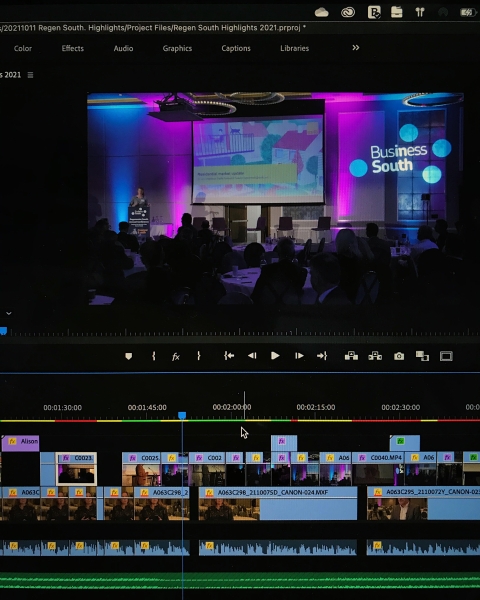
Task: Click the fx badge on clip C0025
Action: click(x=133, y=458)
